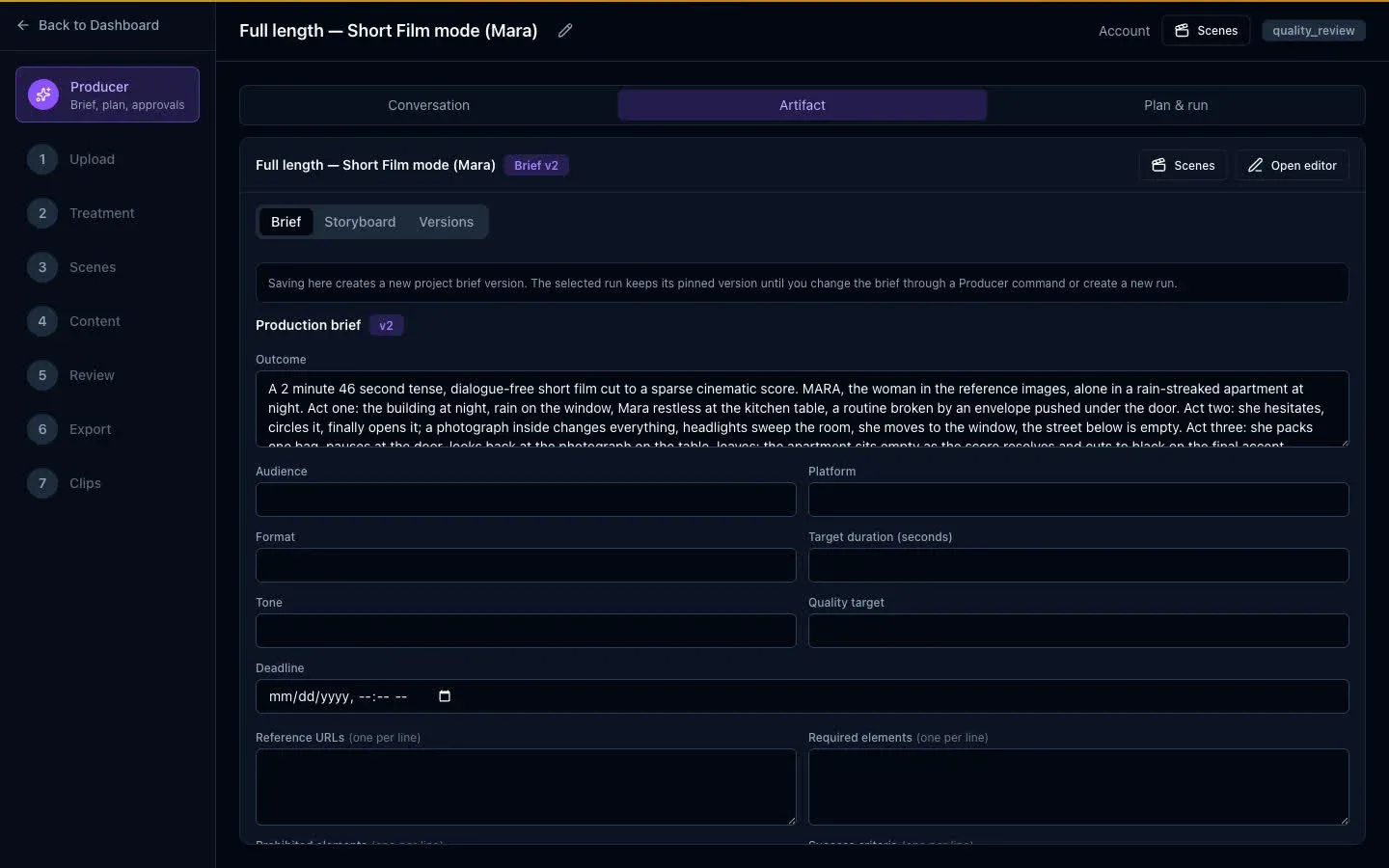Open the Versions sub-tab
The width and height of the screenshot is (1389, 868).
(x=446, y=222)
